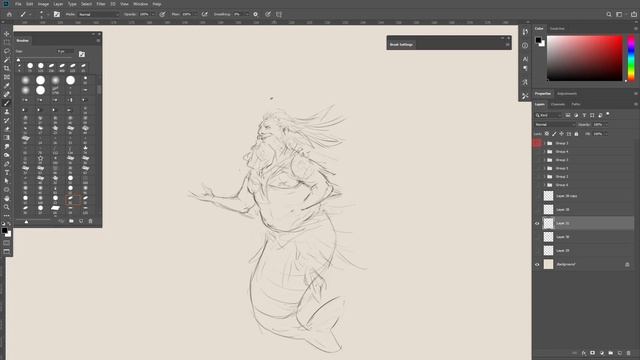
Task: Click the toolbox foreground color swatch
Action: click(4, 231)
